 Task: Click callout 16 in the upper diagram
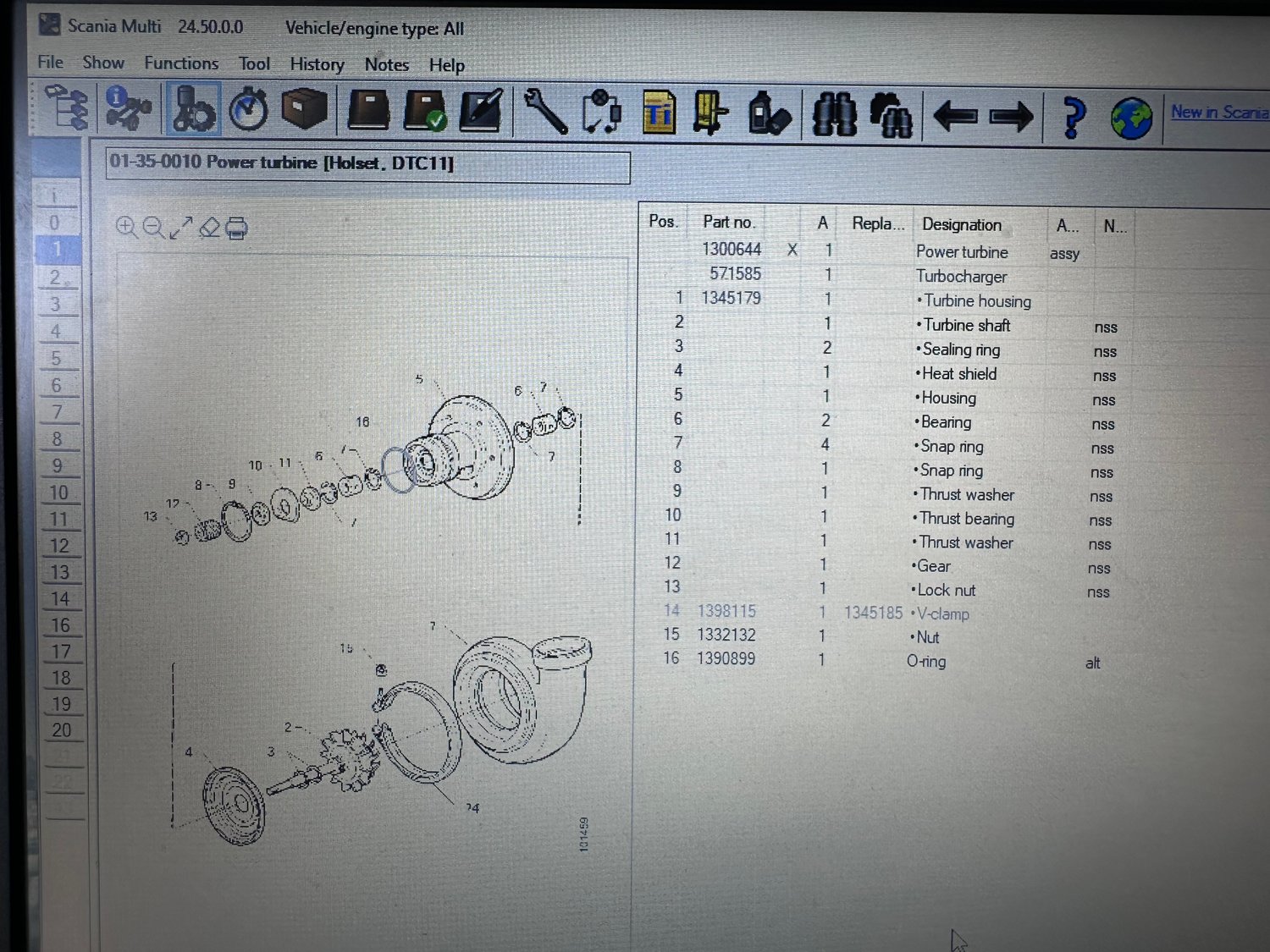tap(362, 421)
